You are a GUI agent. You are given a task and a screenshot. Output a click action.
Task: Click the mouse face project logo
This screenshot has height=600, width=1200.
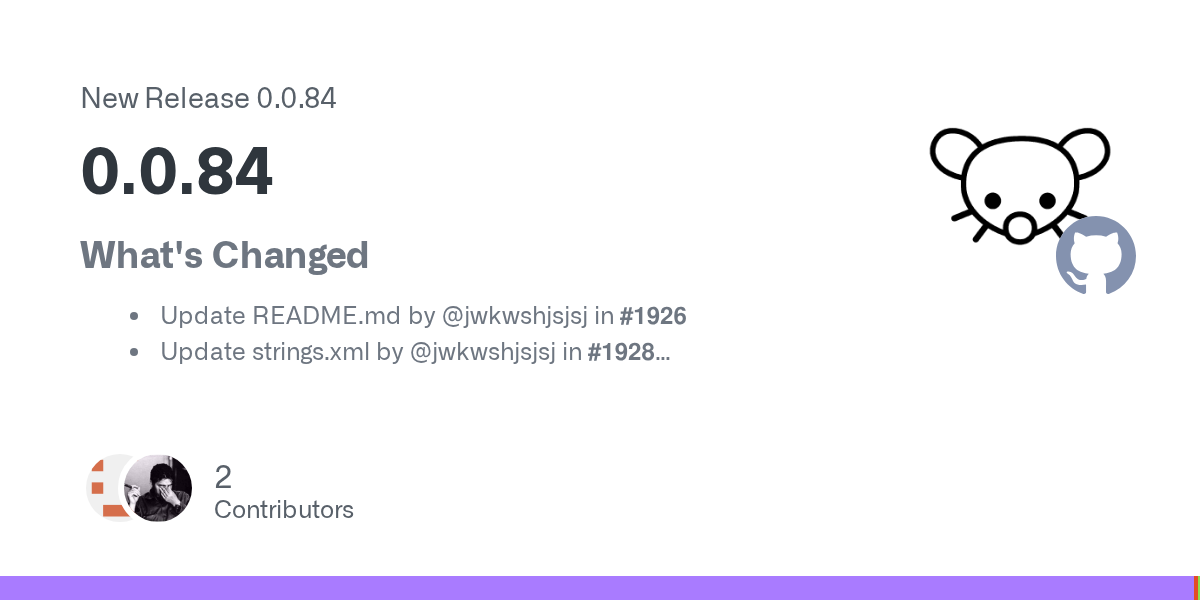(x=1018, y=185)
